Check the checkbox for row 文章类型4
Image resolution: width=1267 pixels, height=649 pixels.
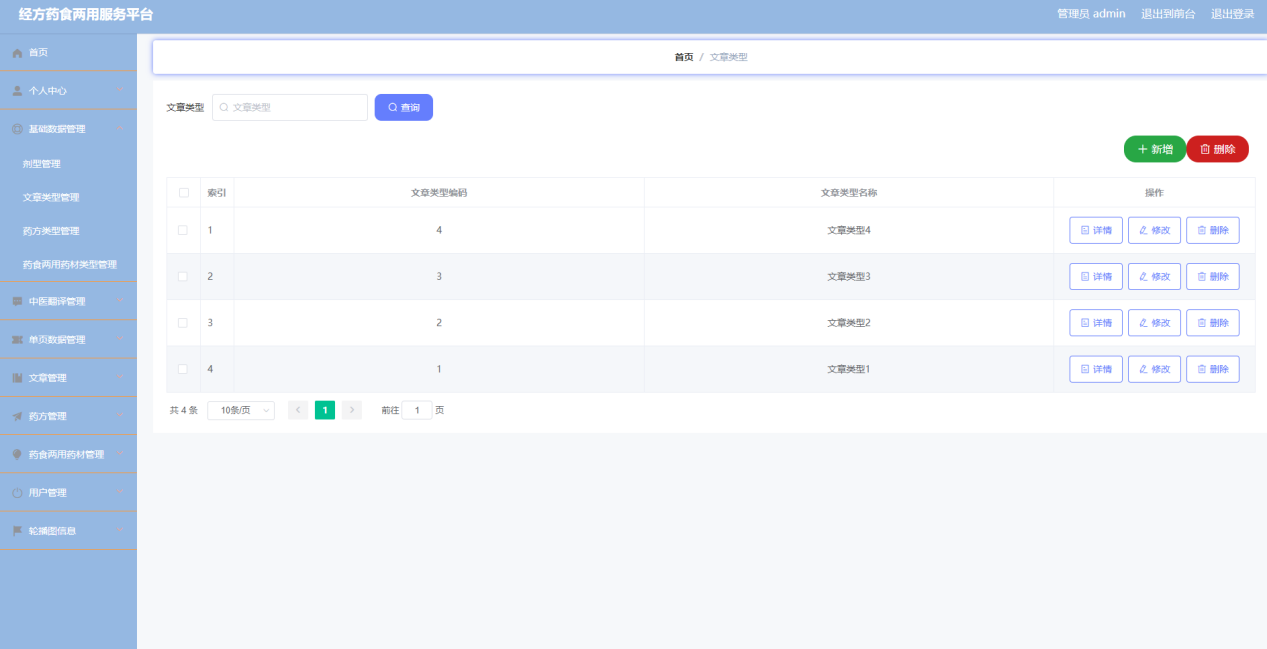tap(183, 229)
